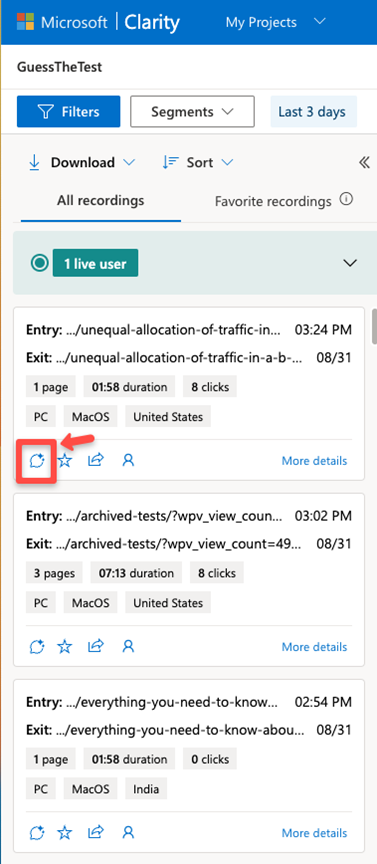Click the live user circle indicator
Image resolution: width=377 pixels, height=864 pixels.
pyautogui.click(x=40, y=263)
